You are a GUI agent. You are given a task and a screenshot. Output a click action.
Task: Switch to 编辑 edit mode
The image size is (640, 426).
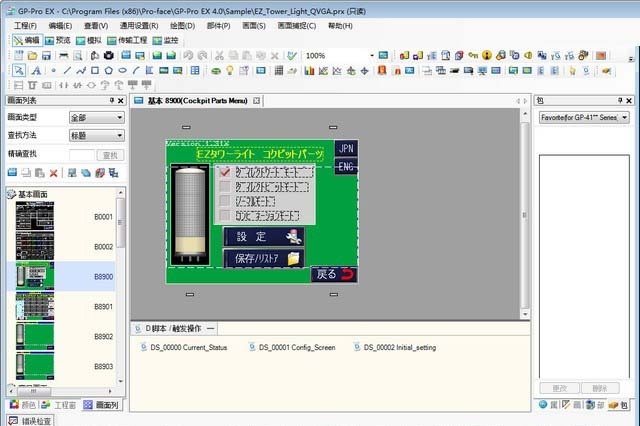click(x=27, y=40)
